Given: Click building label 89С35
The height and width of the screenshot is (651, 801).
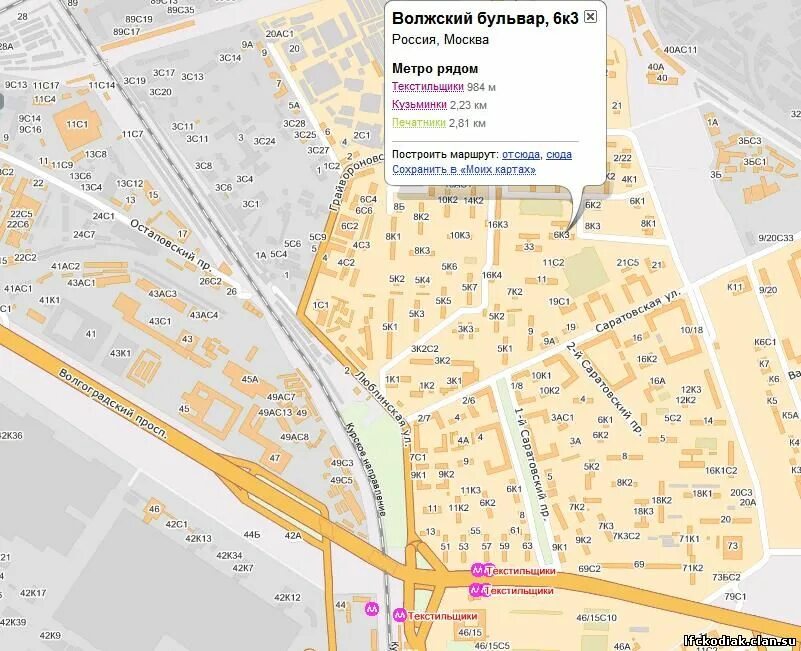Looking at the screenshot, I should [181, 10].
